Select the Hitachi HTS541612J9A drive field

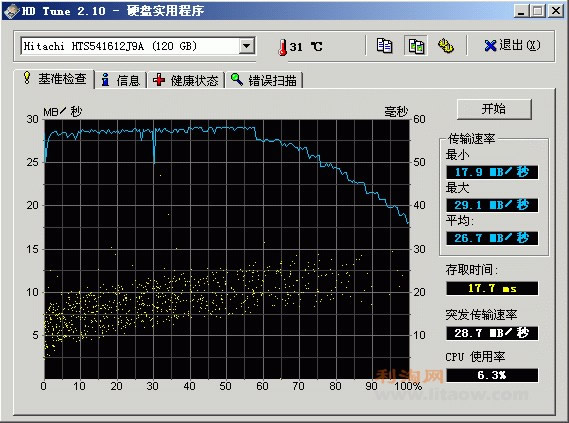(x=138, y=46)
